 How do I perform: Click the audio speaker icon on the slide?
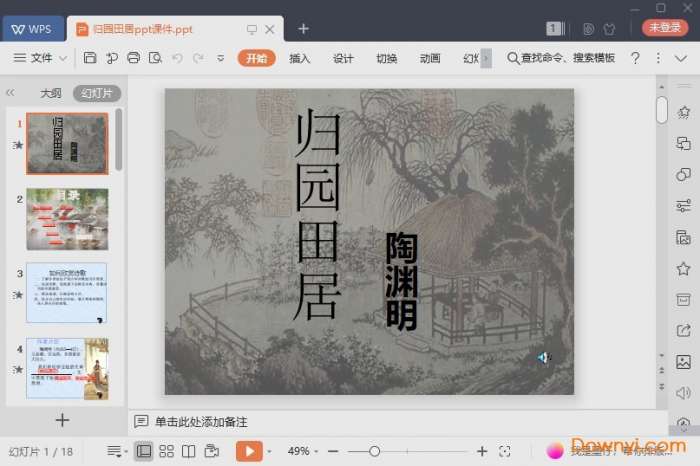point(544,358)
